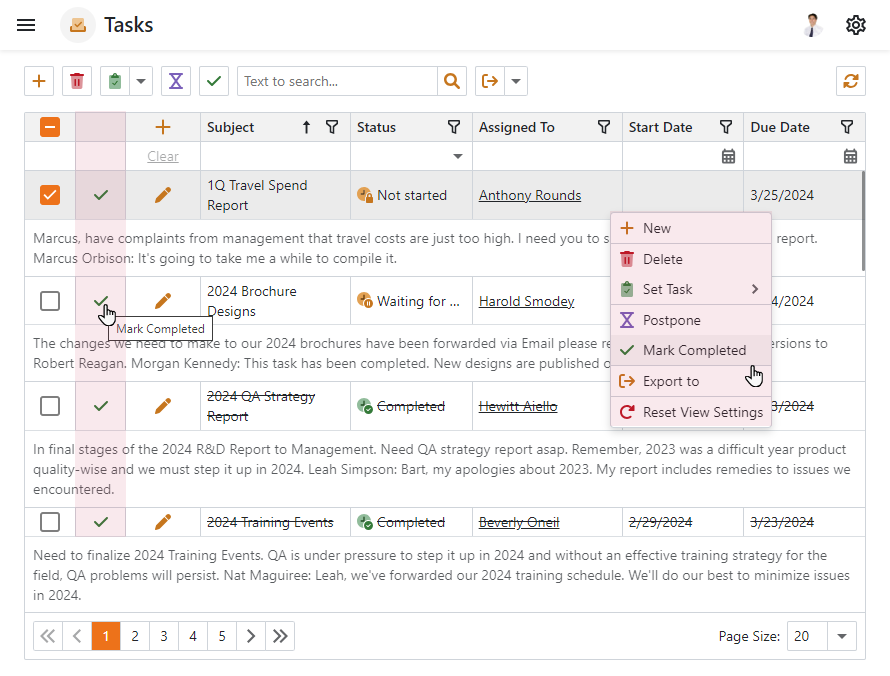The image size is (890, 676).
Task: Mark 1Q Travel Spend Report as completed
Action: [x=101, y=195]
